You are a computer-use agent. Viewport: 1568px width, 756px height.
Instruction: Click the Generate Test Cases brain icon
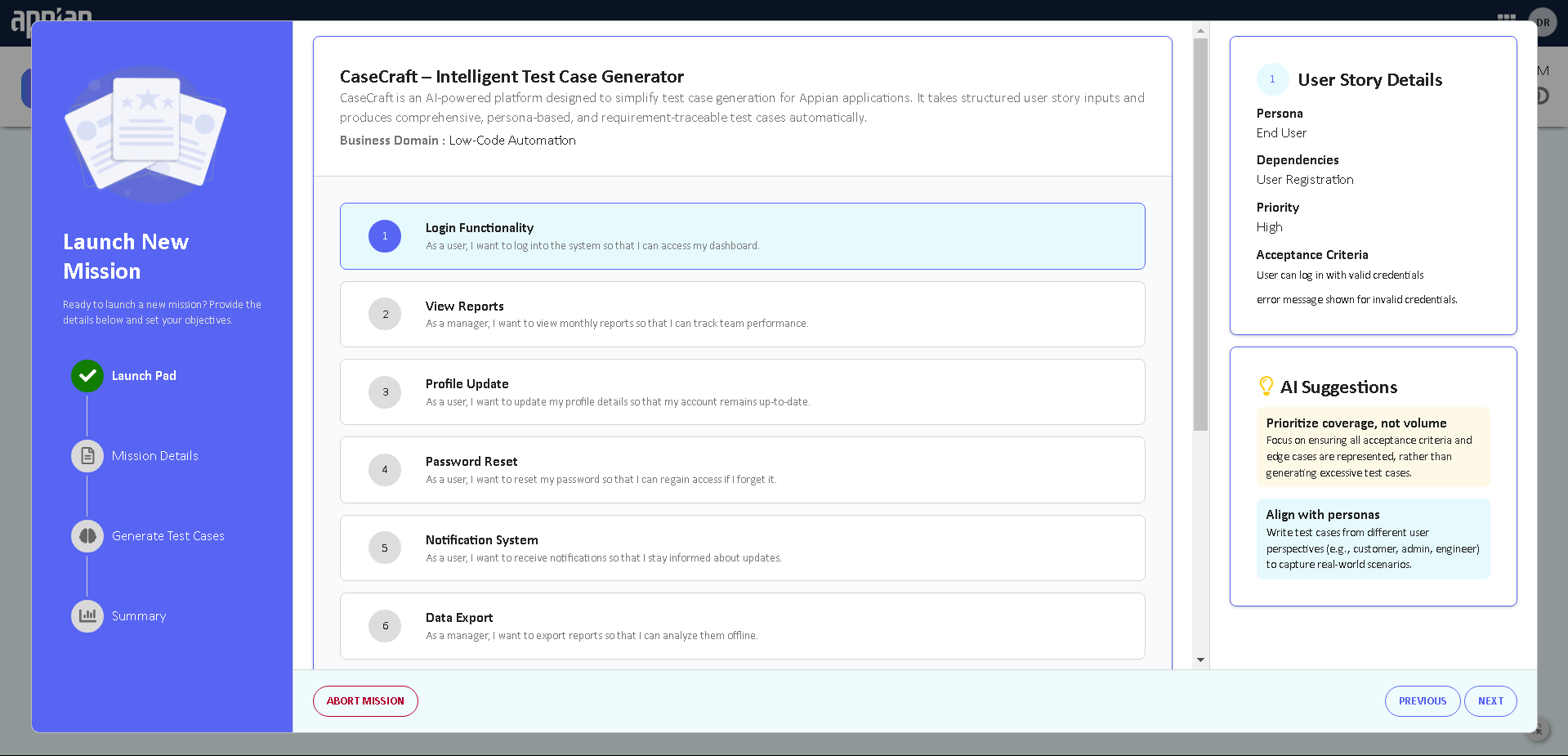pos(87,536)
